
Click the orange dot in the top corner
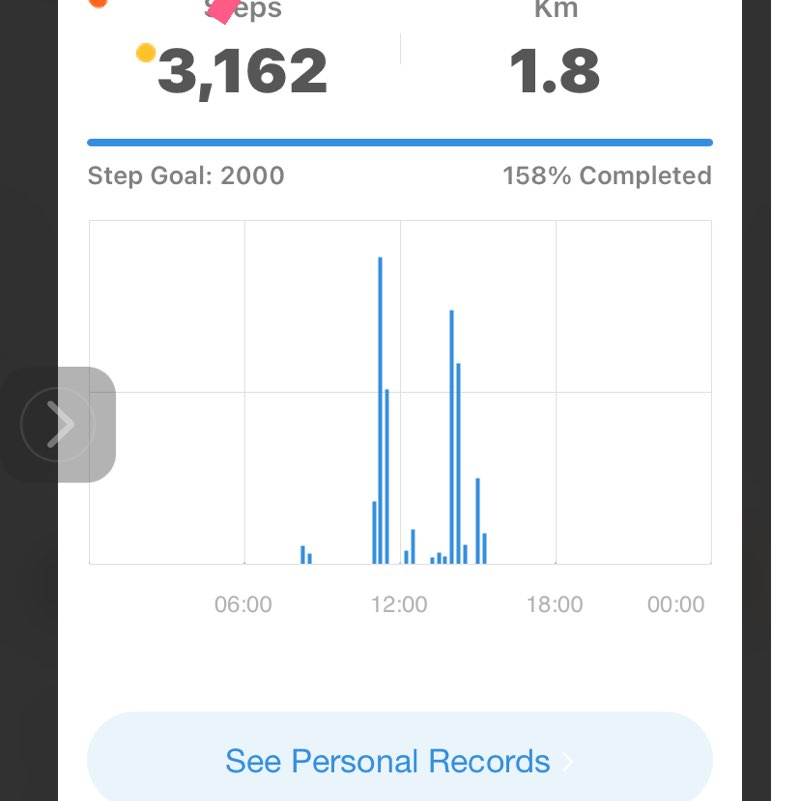point(98,3)
